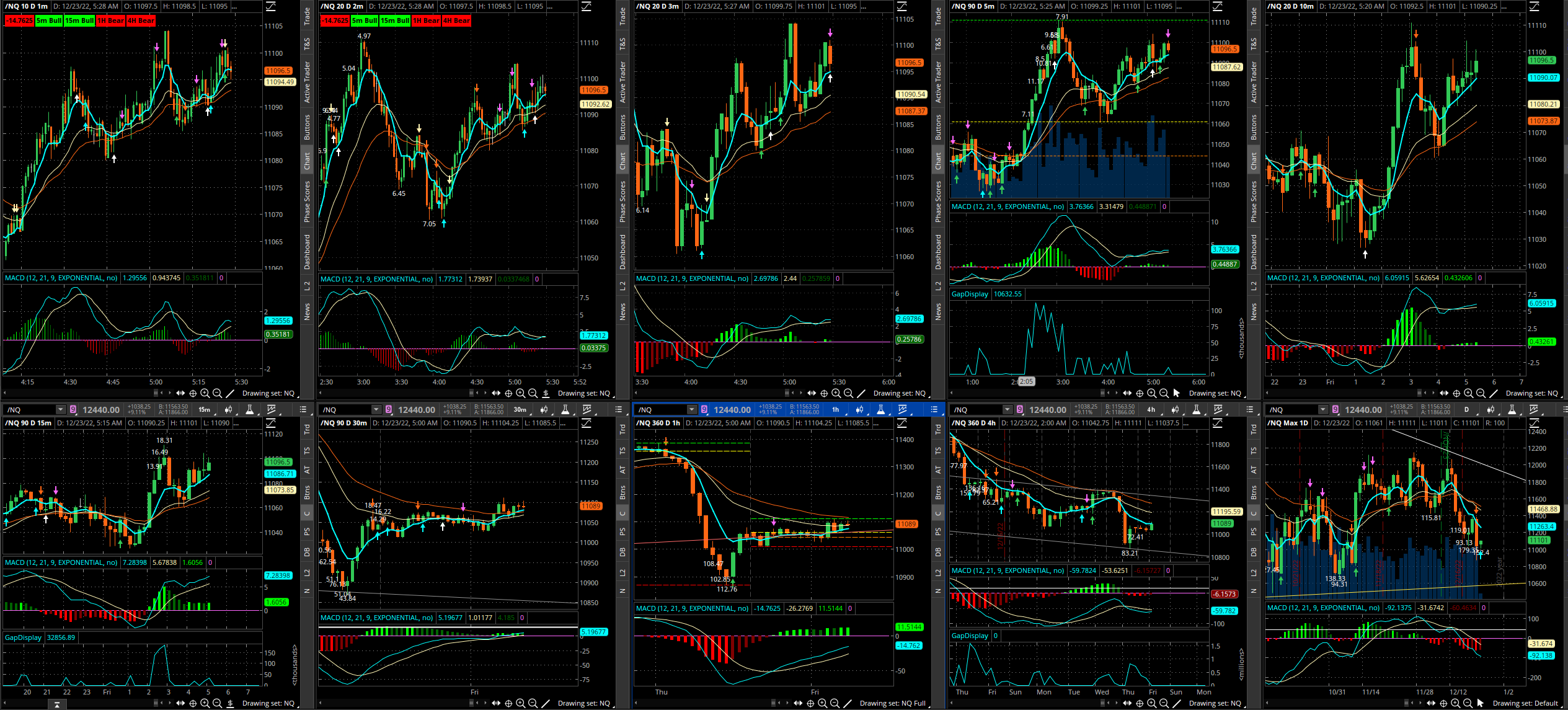Select pan crosshair icon on the 10m chart
Viewport: 1568px width, 710px height.
(1456, 393)
